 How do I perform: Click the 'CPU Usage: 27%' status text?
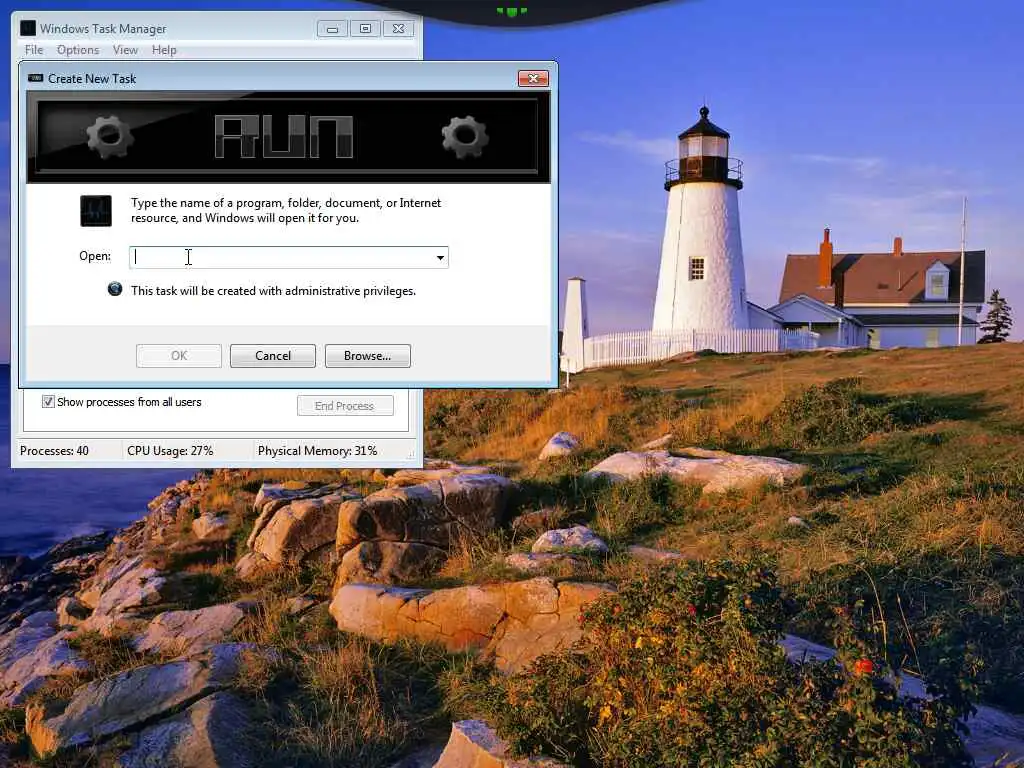170,451
